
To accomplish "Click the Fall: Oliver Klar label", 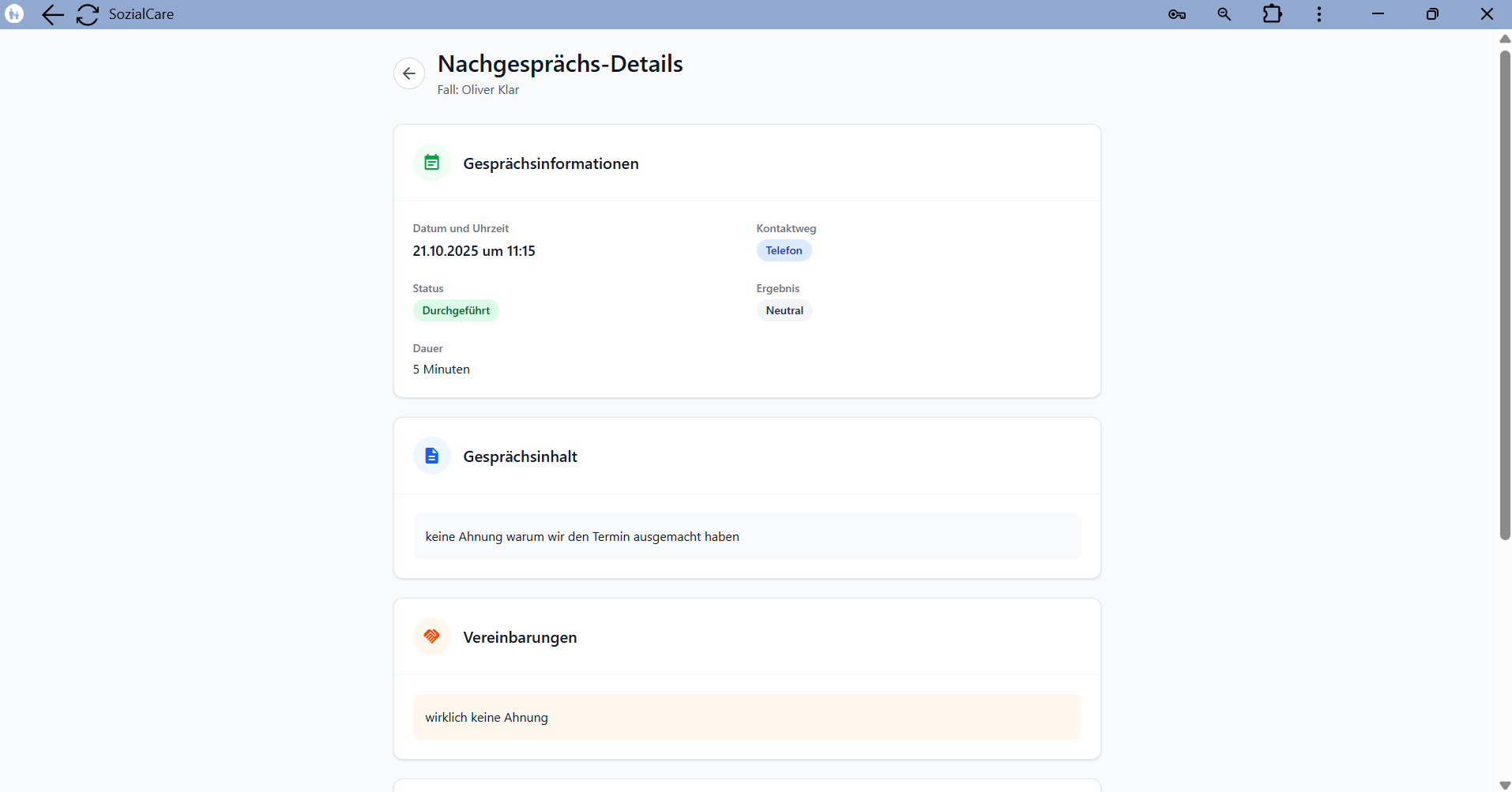I will point(478,89).
